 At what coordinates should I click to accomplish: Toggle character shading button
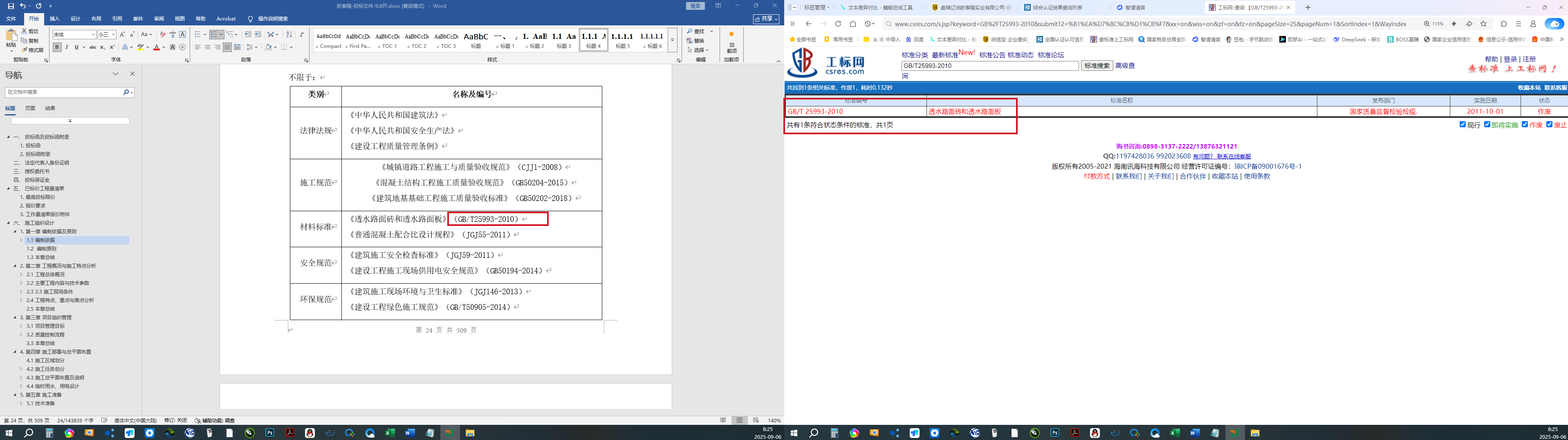tap(172, 47)
